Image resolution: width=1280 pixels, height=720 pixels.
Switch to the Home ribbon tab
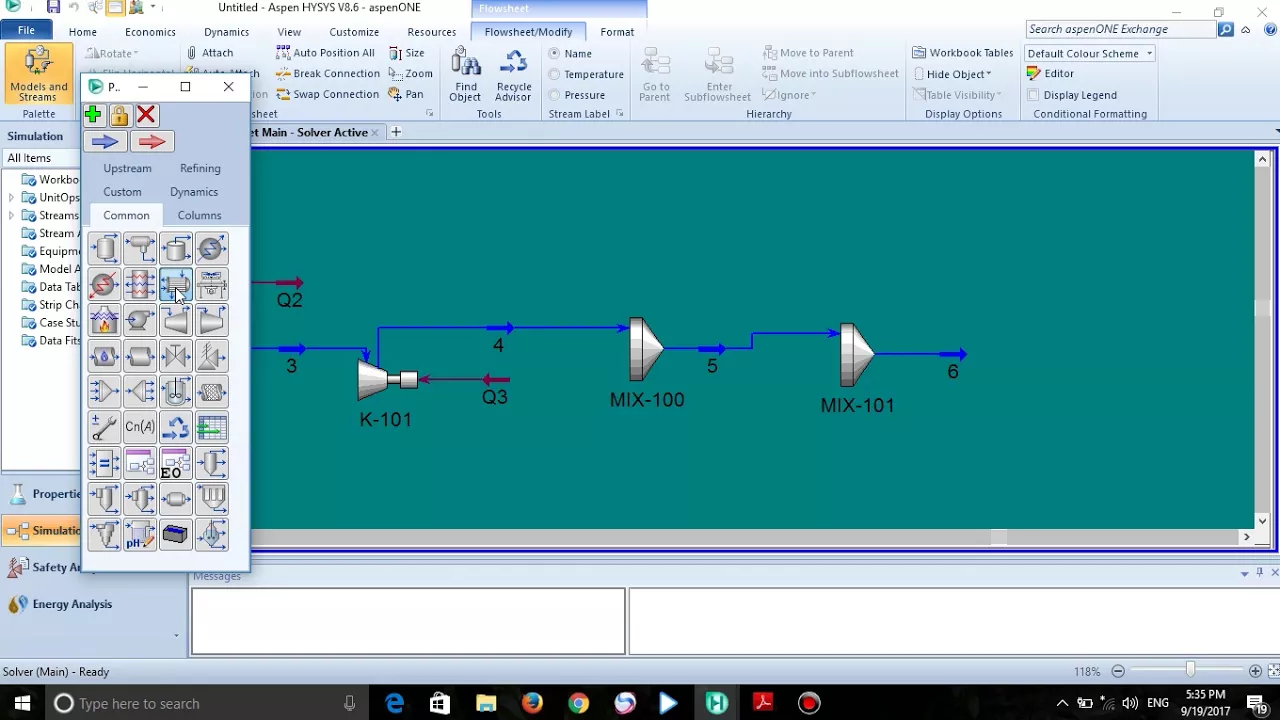83,32
